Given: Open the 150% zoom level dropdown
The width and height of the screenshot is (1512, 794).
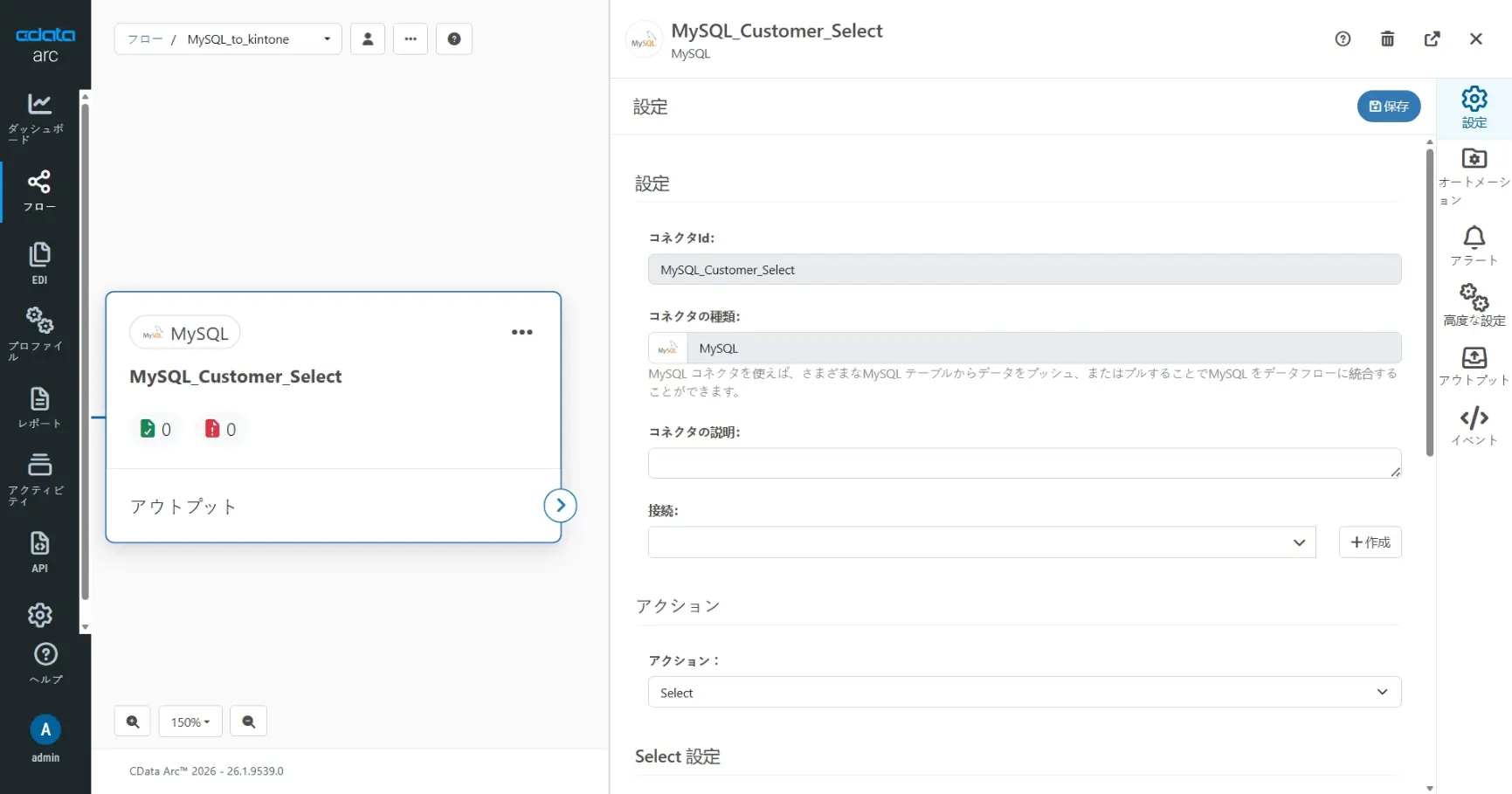Looking at the screenshot, I should [190, 721].
